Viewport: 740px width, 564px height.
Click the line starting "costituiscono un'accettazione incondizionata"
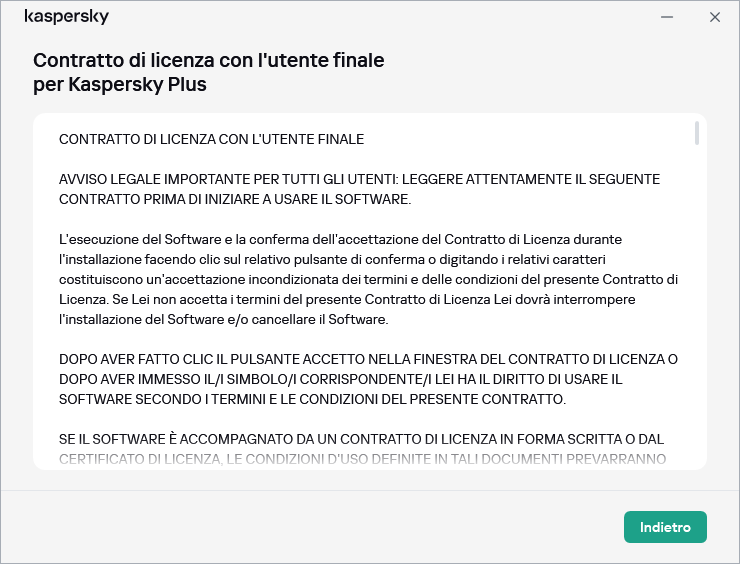368,279
